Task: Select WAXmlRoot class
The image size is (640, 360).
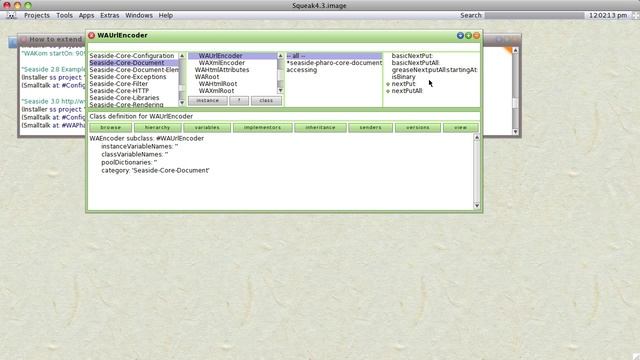Action: pos(232,91)
